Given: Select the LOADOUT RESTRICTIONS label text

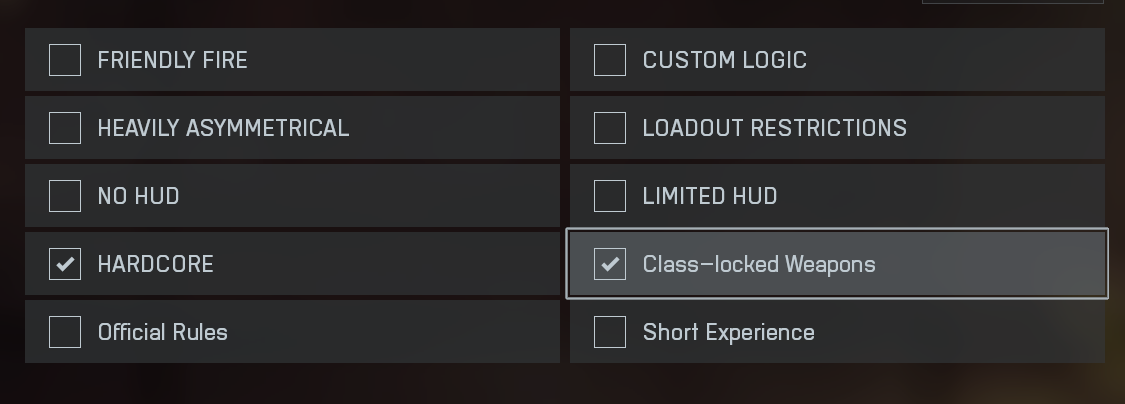Looking at the screenshot, I should 774,128.
